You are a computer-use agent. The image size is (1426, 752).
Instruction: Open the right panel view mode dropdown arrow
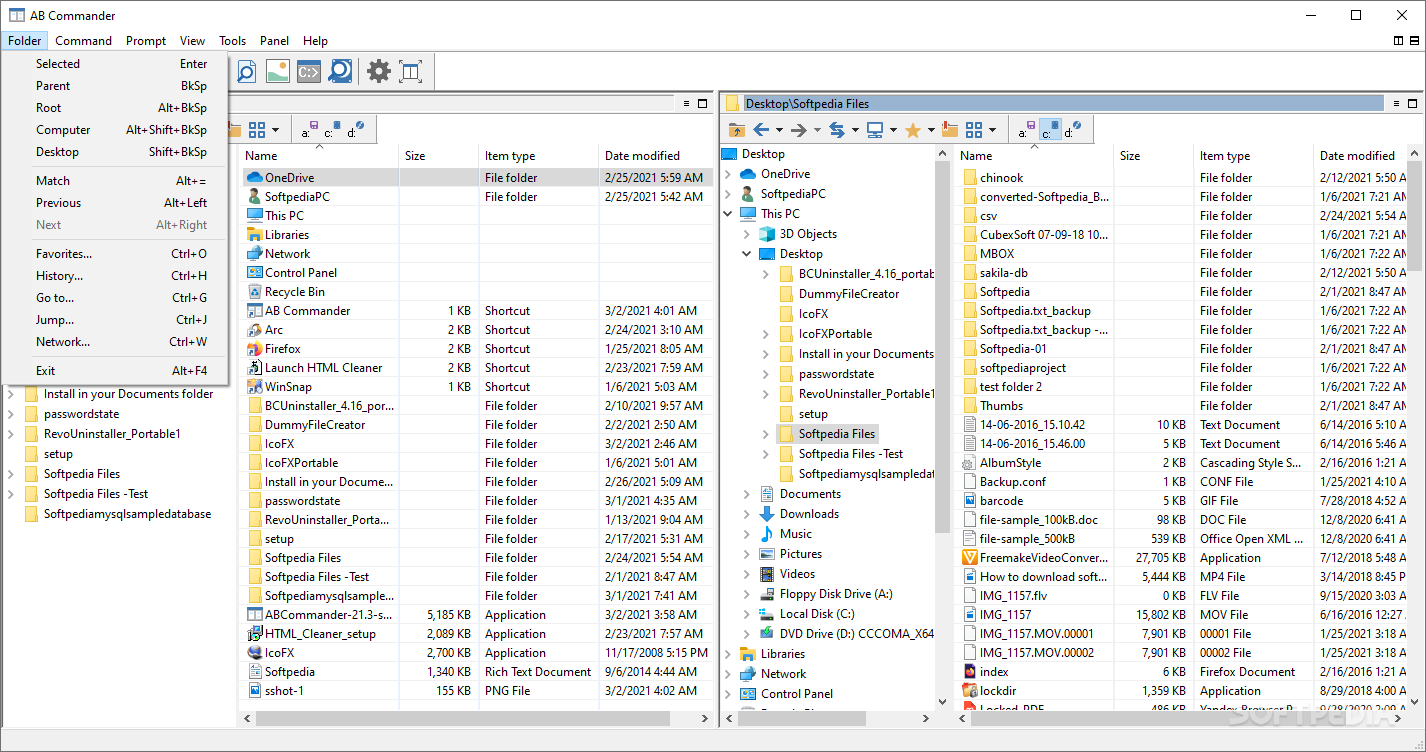point(992,130)
